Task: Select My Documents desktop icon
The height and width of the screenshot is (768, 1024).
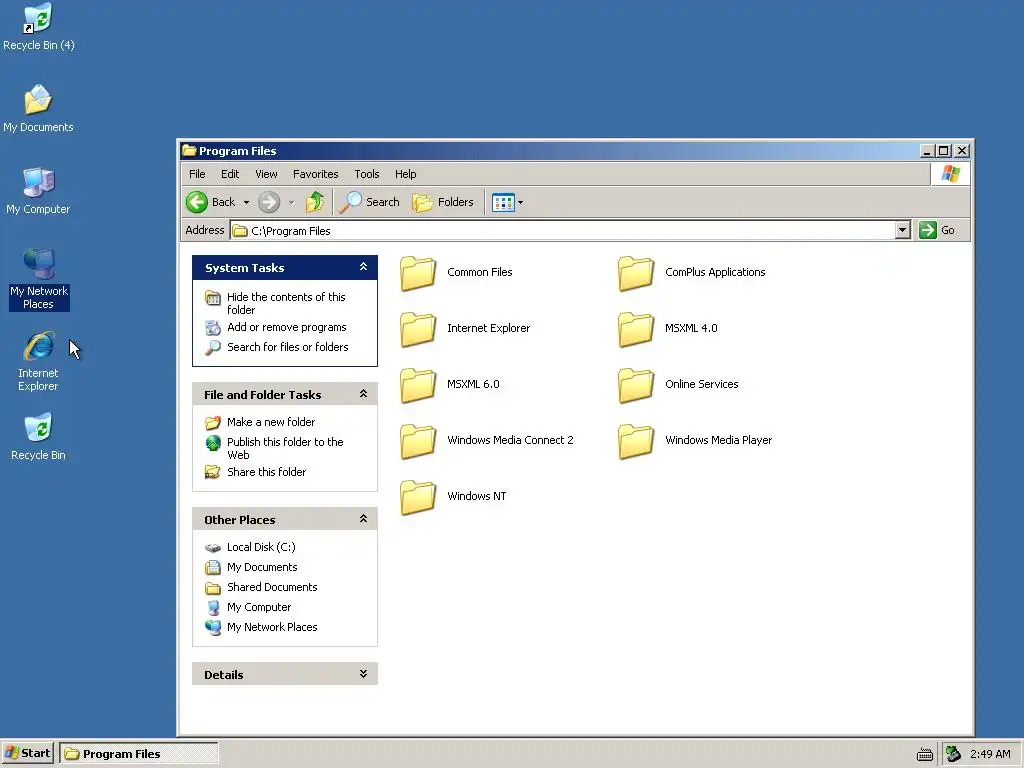Action: 38,99
